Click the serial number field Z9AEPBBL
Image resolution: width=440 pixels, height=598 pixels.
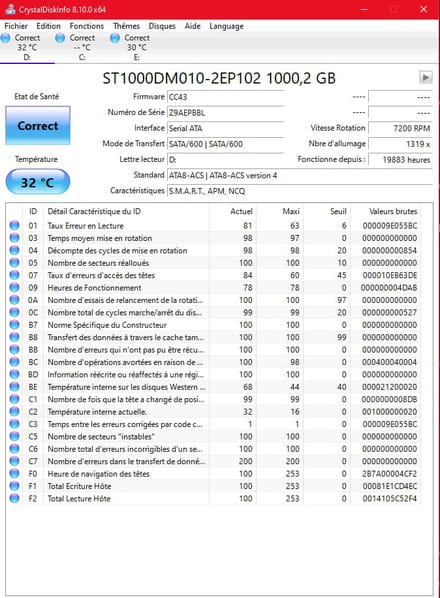tap(226, 113)
